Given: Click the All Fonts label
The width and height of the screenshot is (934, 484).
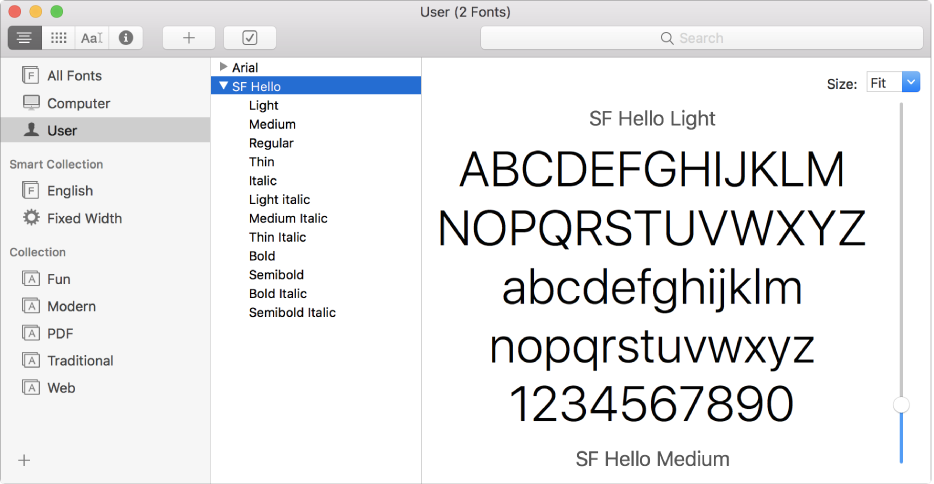Looking at the screenshot, I should pyautogui.click(x=74, y=76).
